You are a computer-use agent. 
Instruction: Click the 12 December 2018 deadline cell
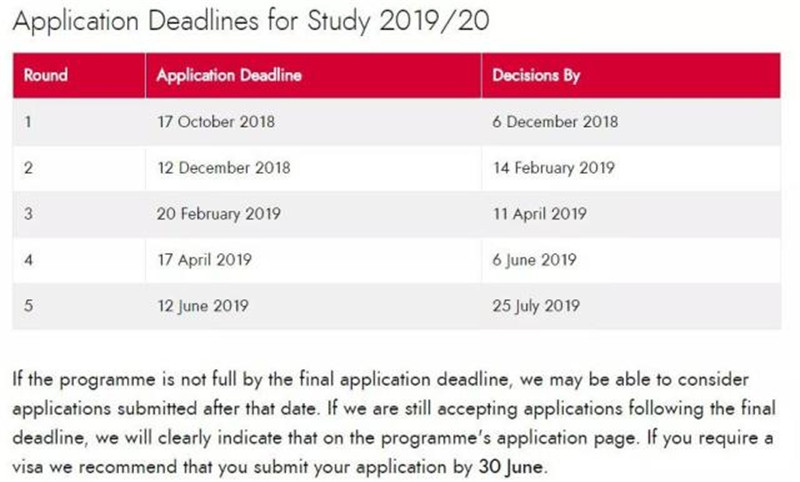tap(313, 168)
